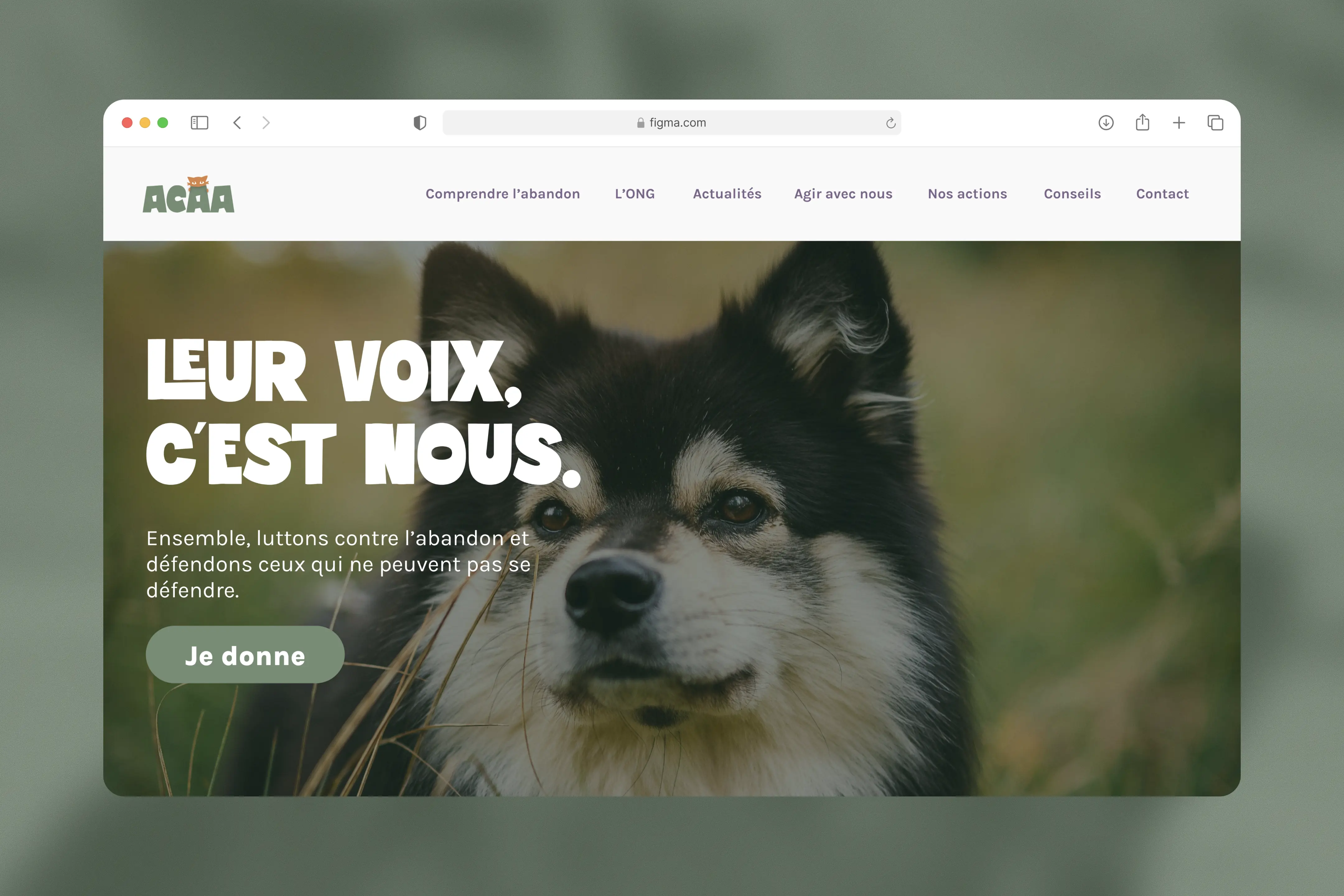Open the Contact page
This screenshot has height=896, width=1344.
[x=1162, y=194]
